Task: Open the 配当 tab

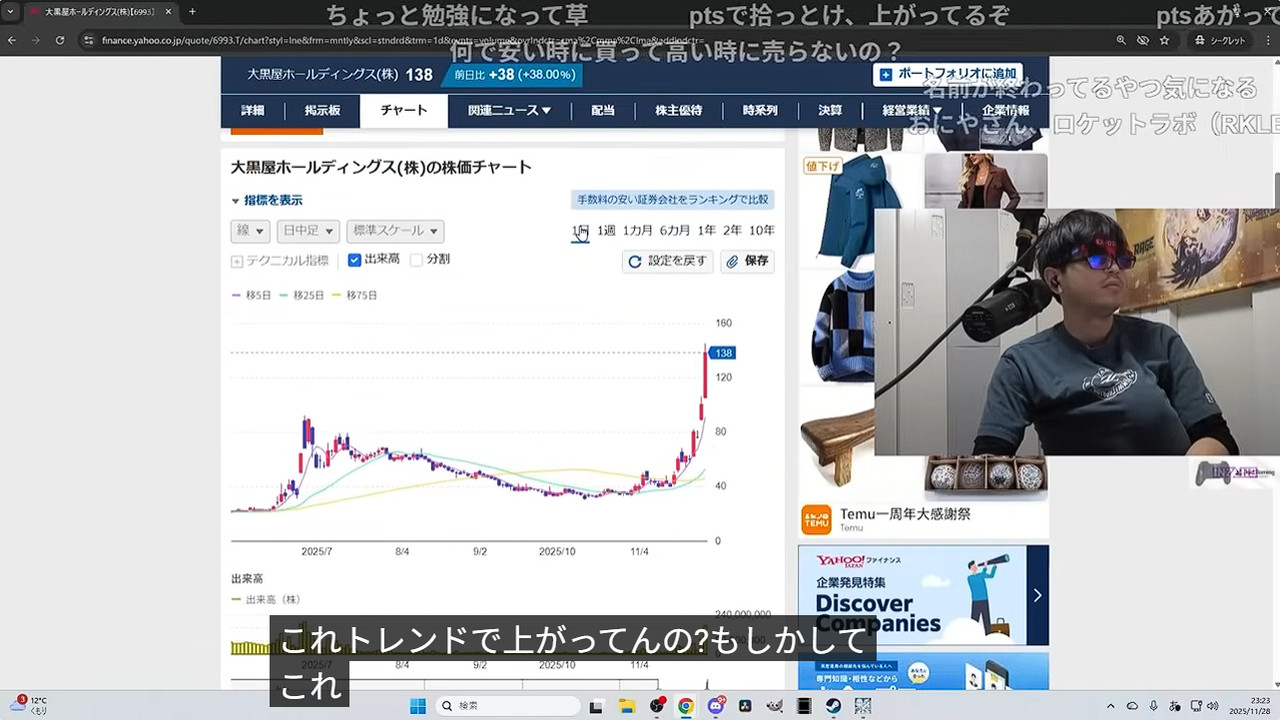Action: [603, 111]
